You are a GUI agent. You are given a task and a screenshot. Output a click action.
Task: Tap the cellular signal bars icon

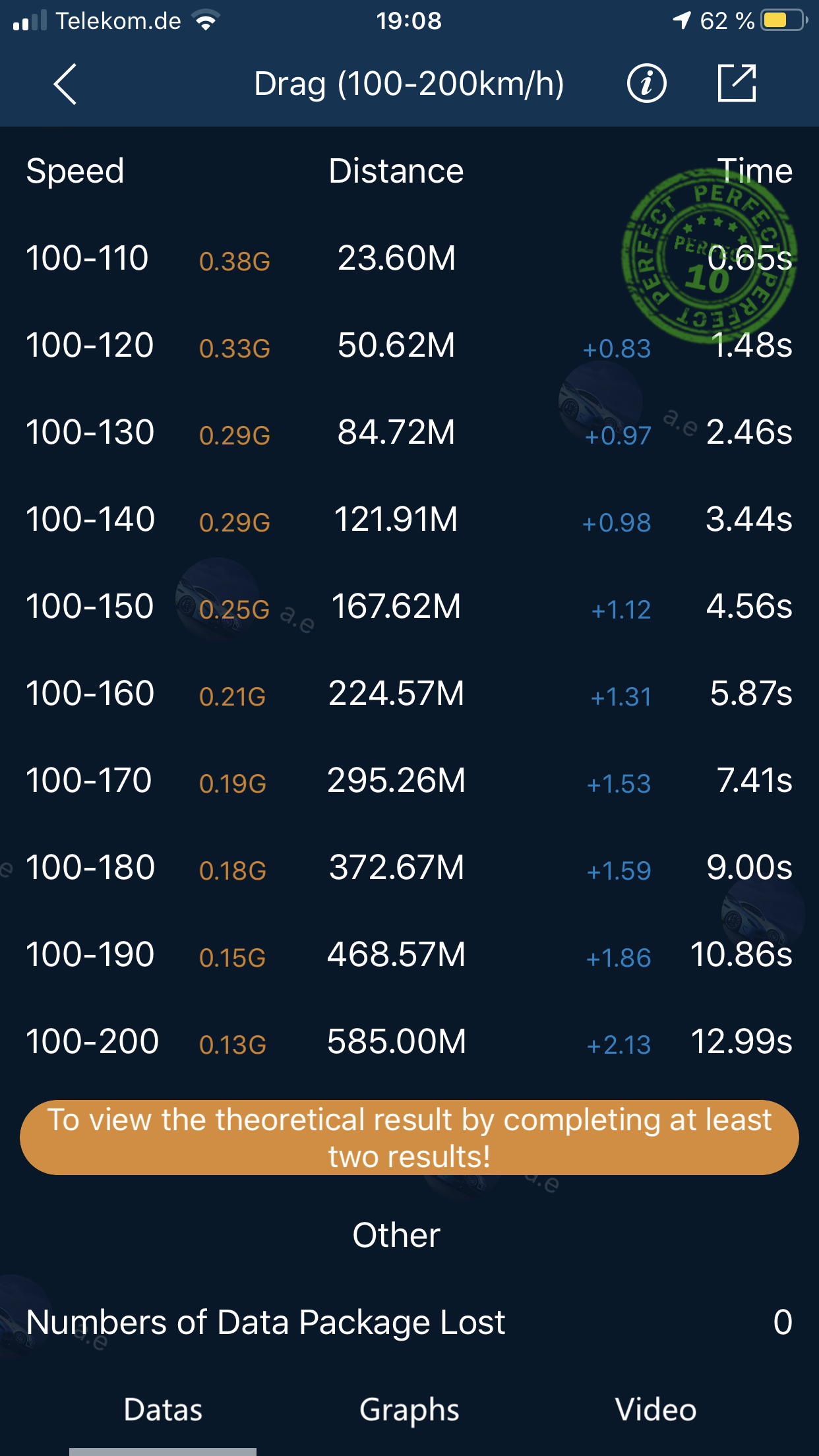point(30,21)
